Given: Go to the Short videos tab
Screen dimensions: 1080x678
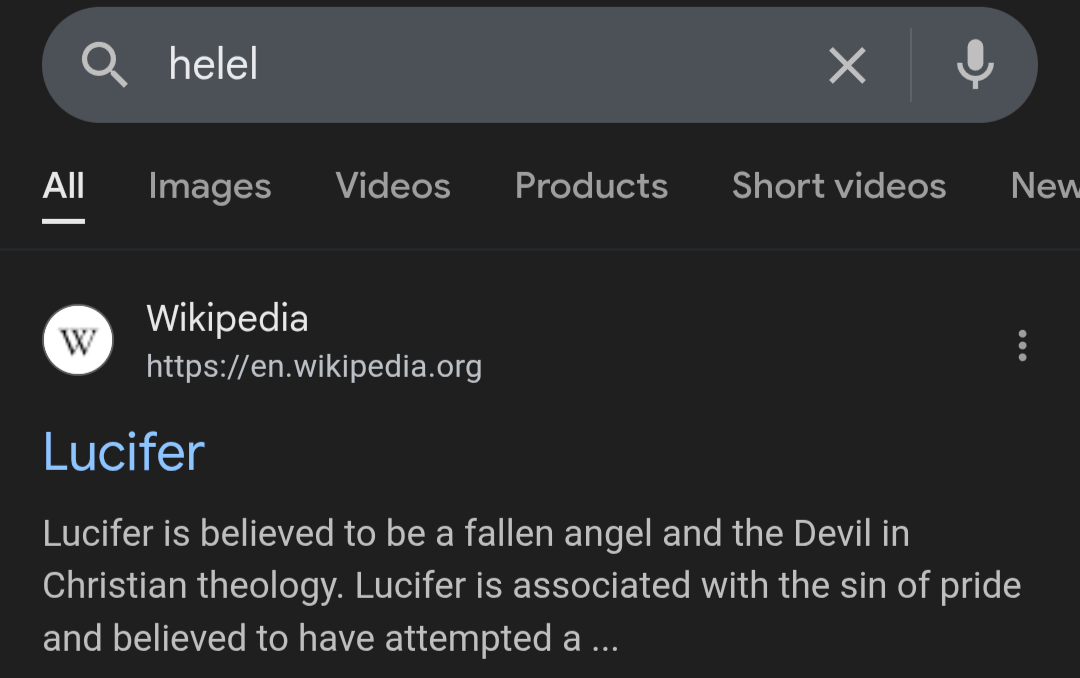Looking at the screenshot, I should (x=838, y=186).
